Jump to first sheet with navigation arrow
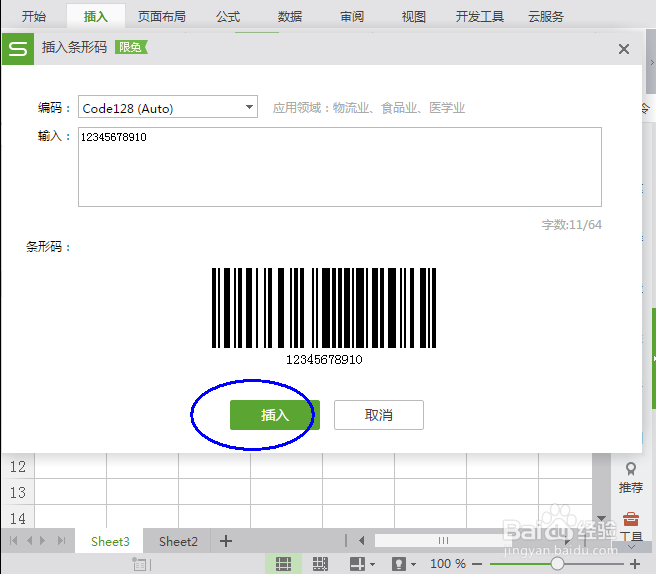Image resolution: width=656 pixels, height=574 pixels. click(x=13, y=541)
